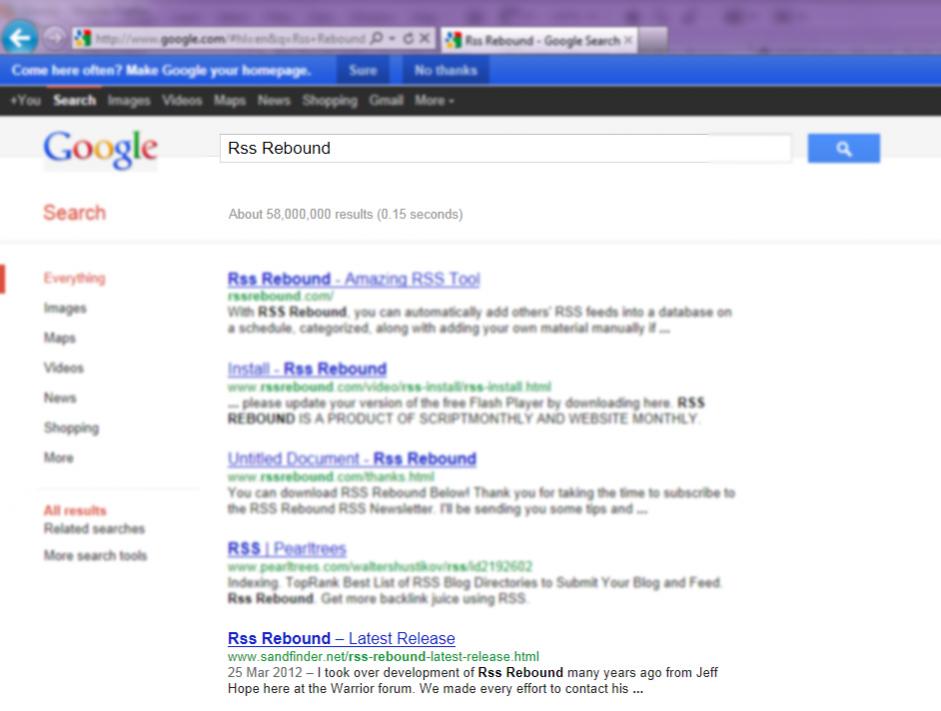Select the Rss Rebound - Google Search tab

pyautogui.click(x=538, y=40)
